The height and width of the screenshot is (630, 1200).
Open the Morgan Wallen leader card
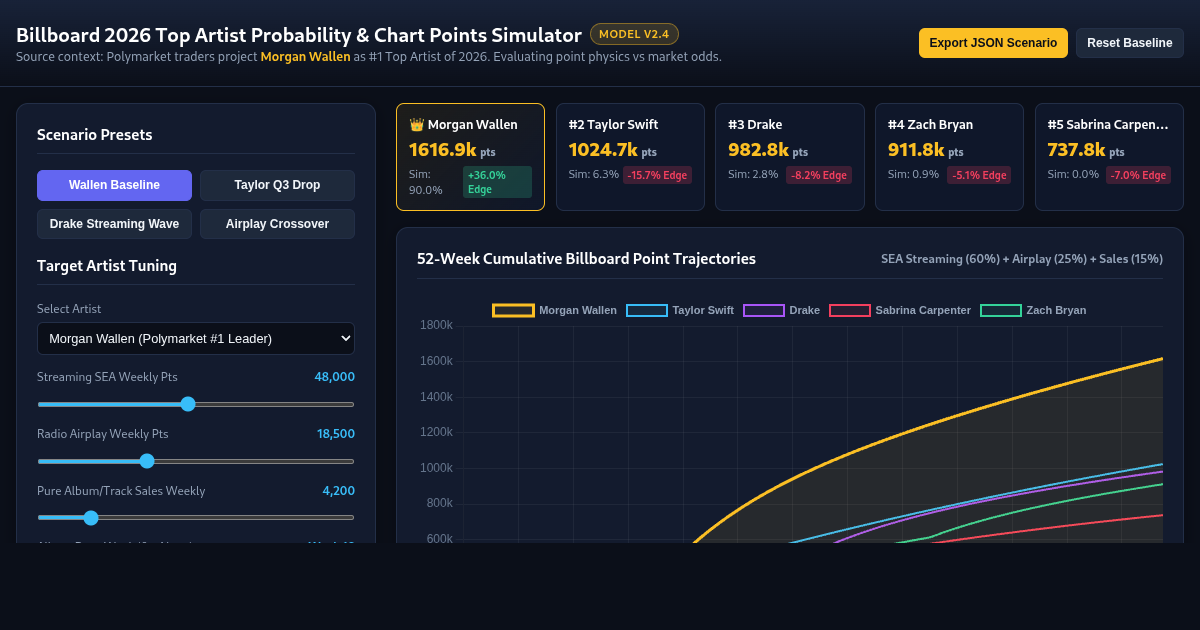pyautogui.click(x=470, y=157)
